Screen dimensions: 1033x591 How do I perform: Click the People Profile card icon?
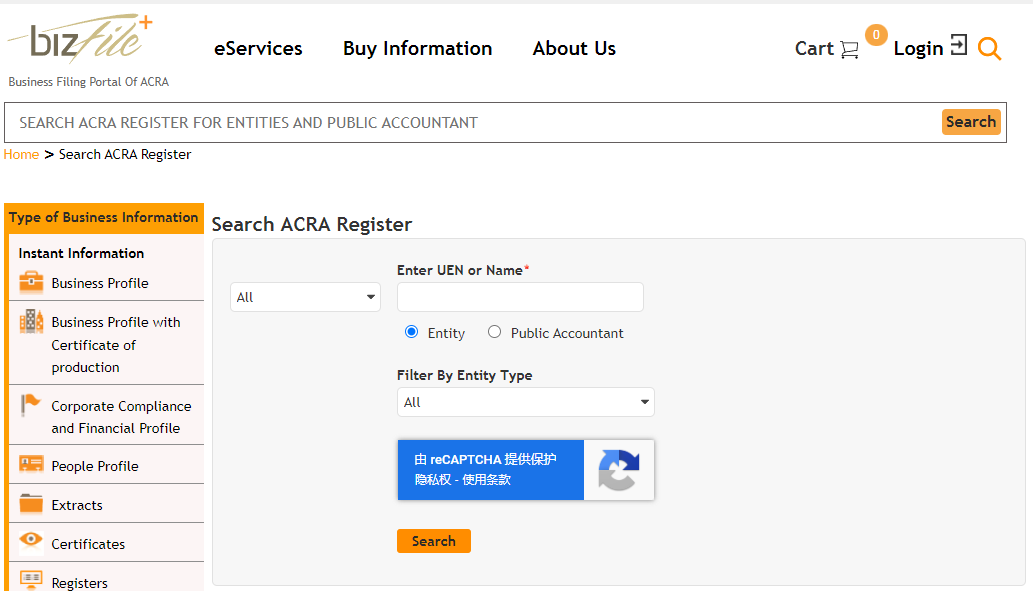31,465
